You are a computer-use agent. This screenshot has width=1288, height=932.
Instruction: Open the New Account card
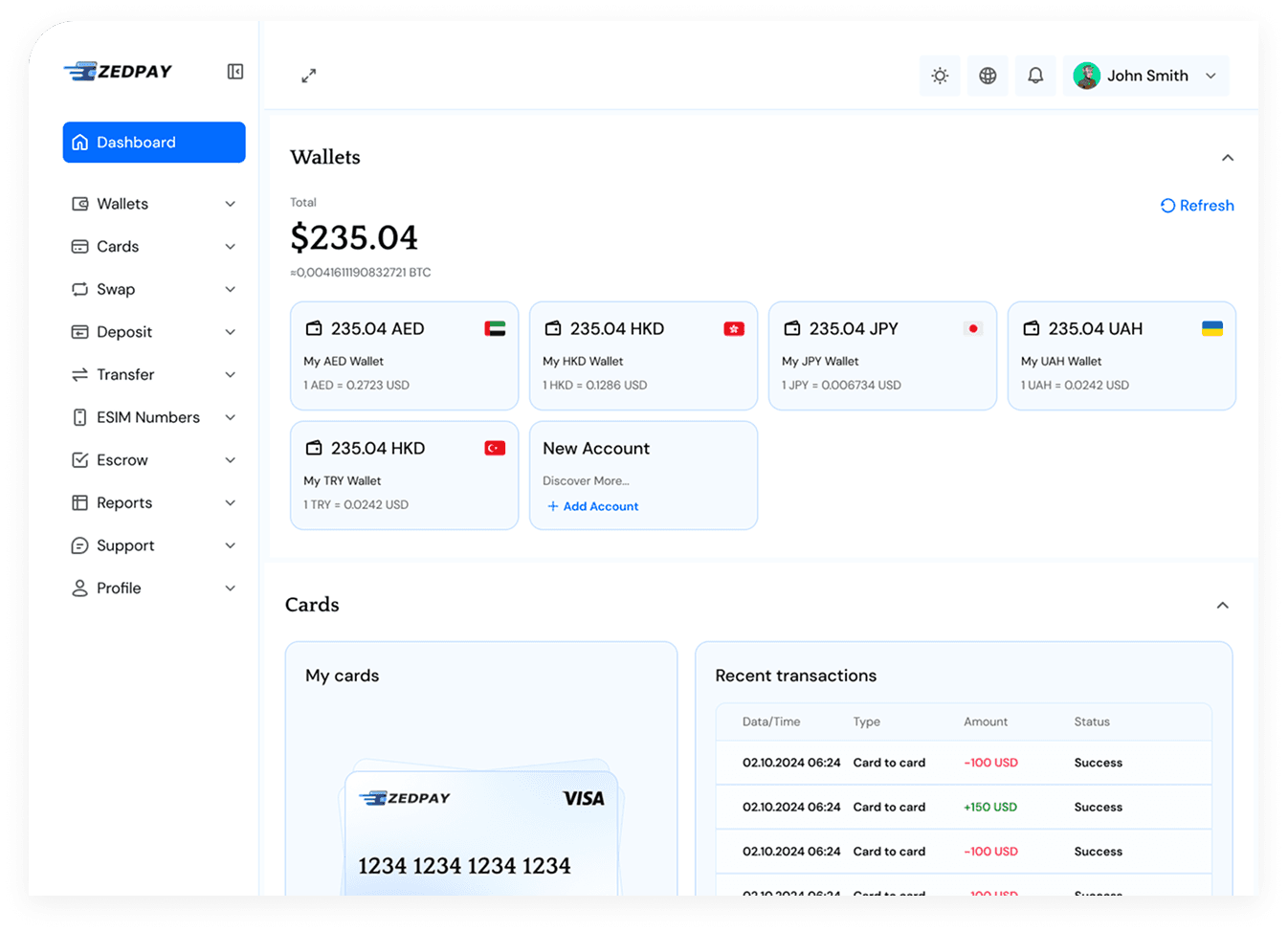[643, 476]
